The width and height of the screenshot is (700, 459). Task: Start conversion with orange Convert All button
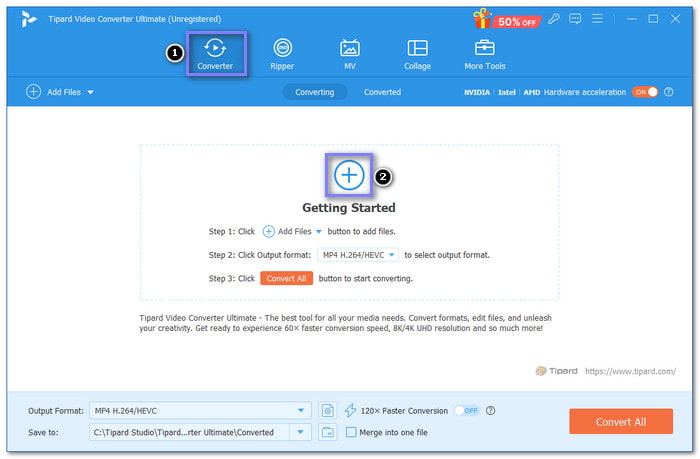click(621, 421)
